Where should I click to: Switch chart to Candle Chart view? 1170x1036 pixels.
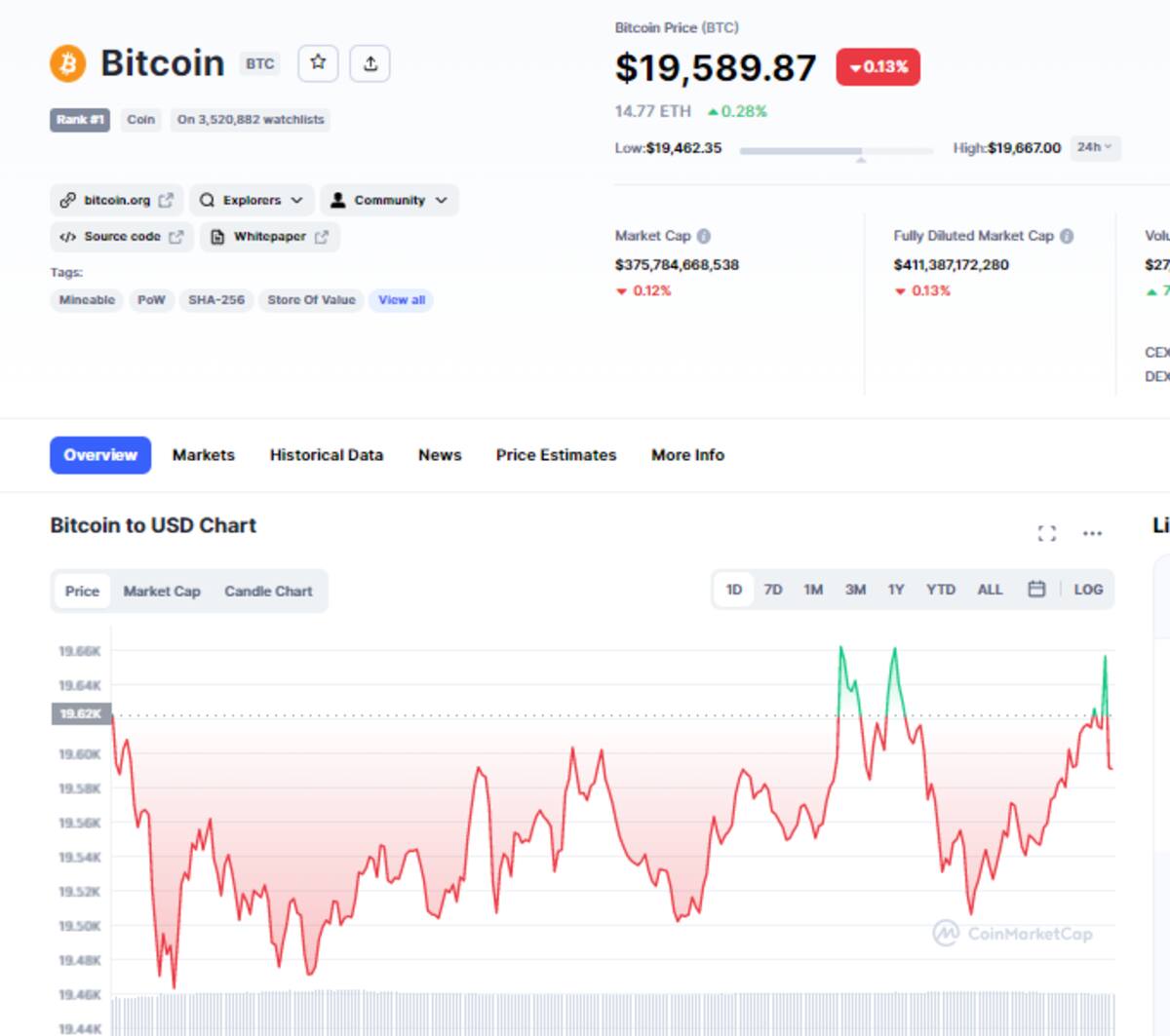coord(268,592)
